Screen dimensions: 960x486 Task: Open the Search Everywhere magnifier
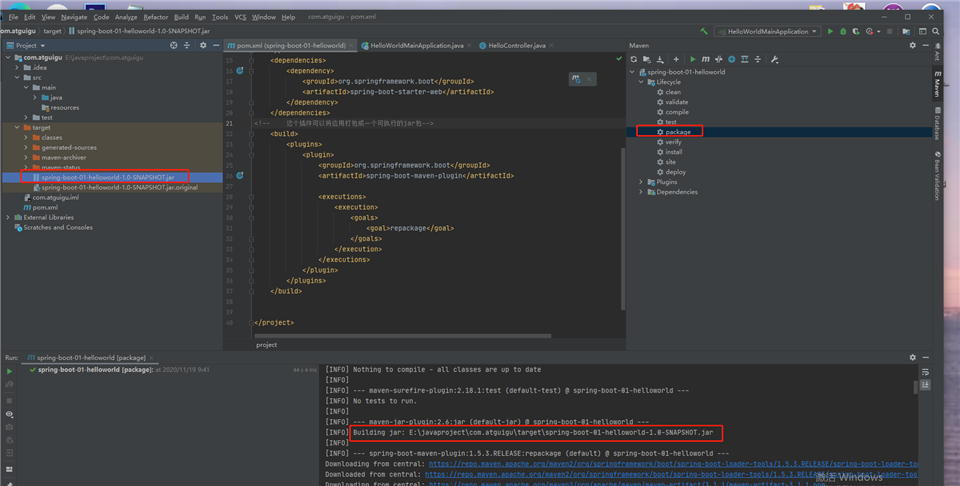[937, 31]
